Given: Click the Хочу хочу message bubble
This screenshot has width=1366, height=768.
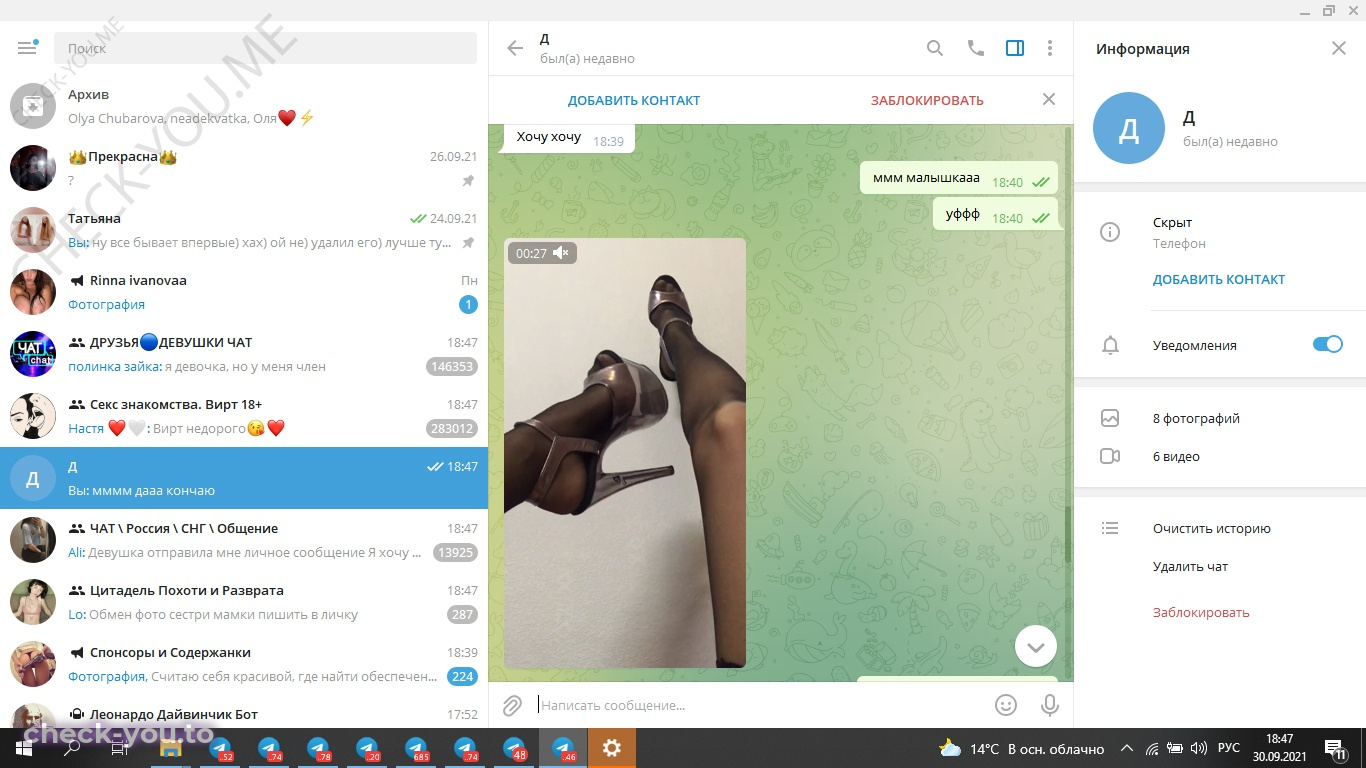Looking at the screenshot, I should 567,138.
